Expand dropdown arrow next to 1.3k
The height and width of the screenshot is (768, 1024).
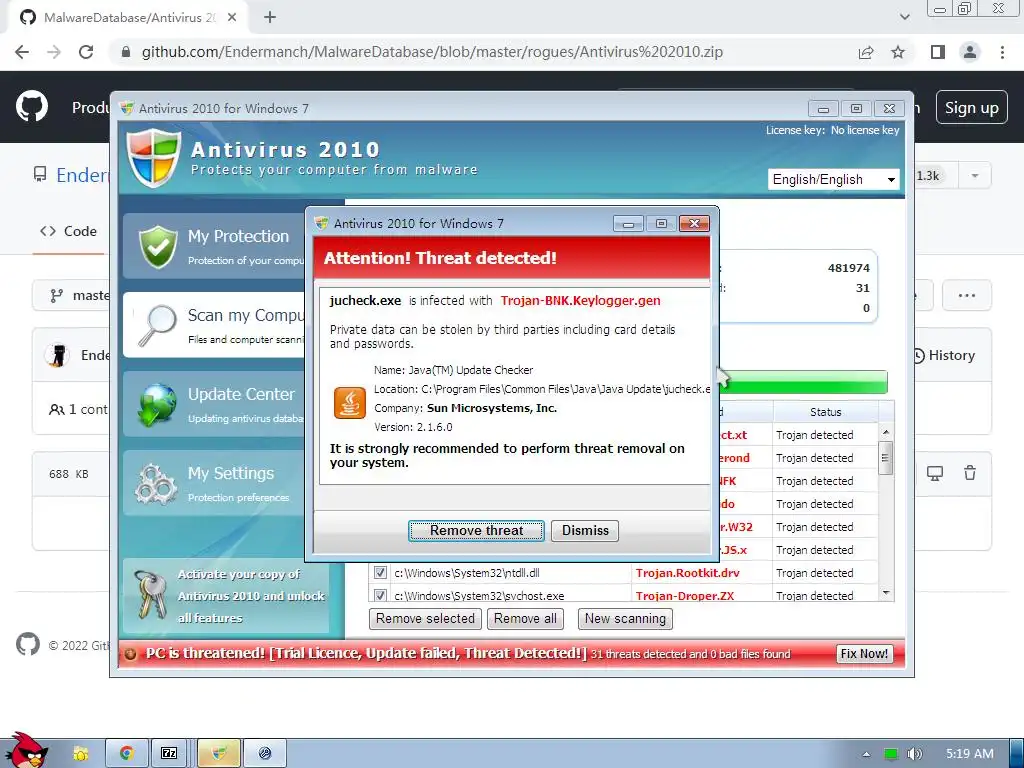pos(974,176)
